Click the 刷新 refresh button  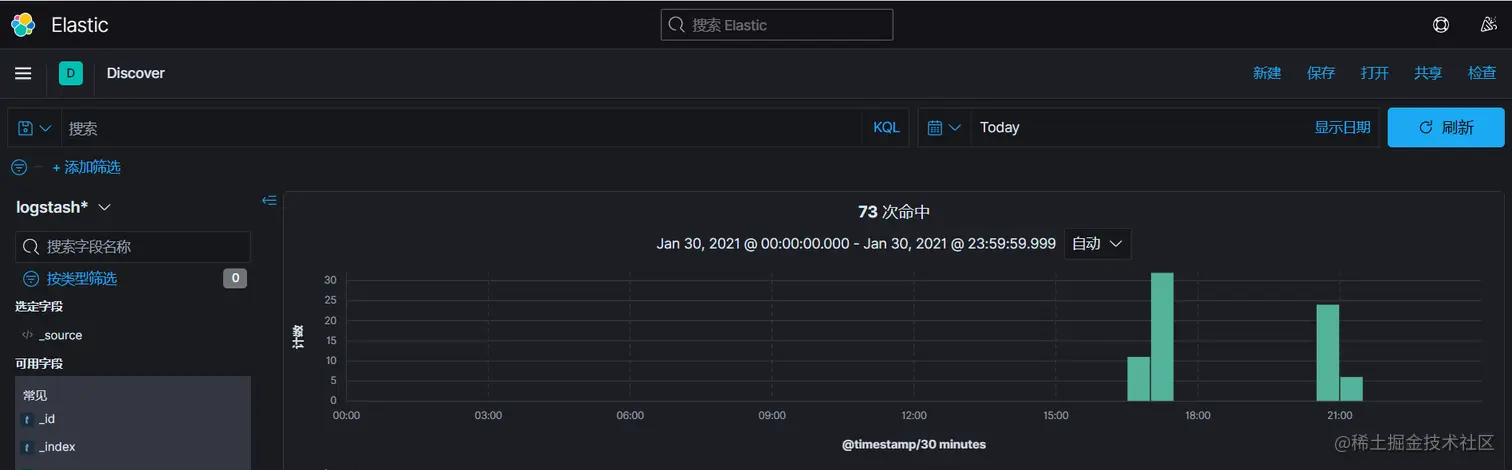click(1446, 127)
